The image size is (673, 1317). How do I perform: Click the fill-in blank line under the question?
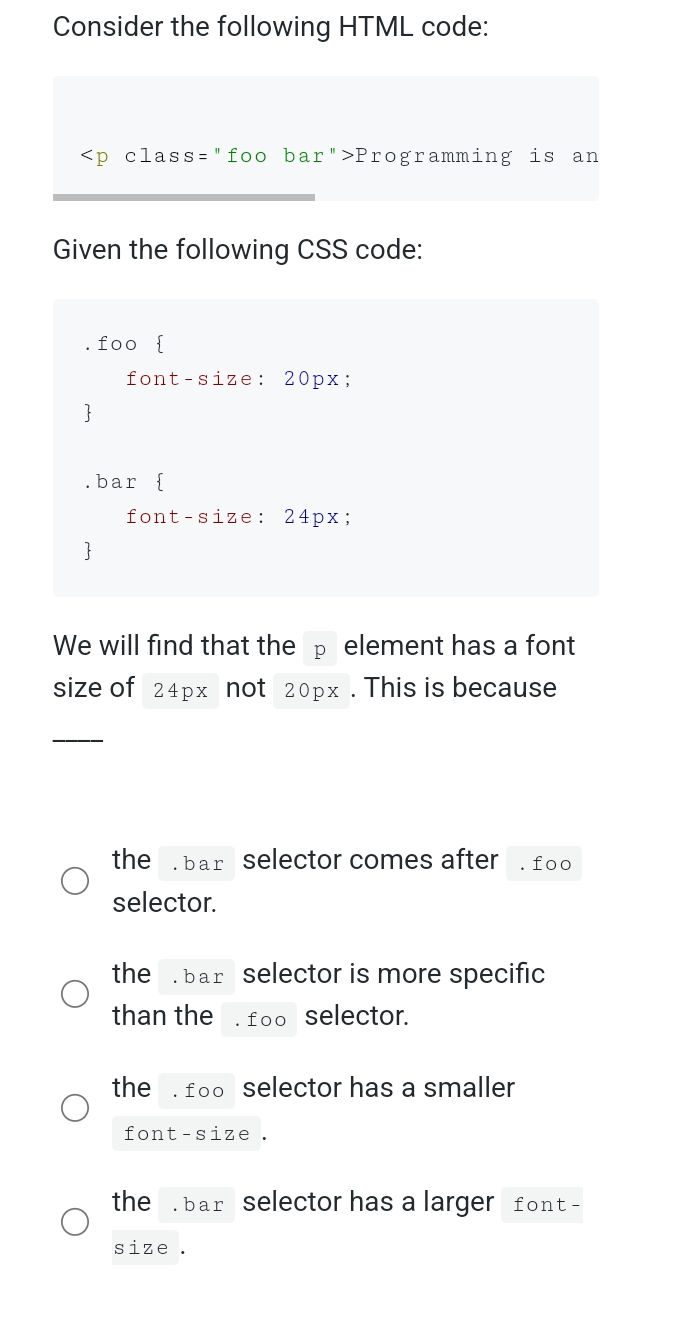[x=78, y=741]
